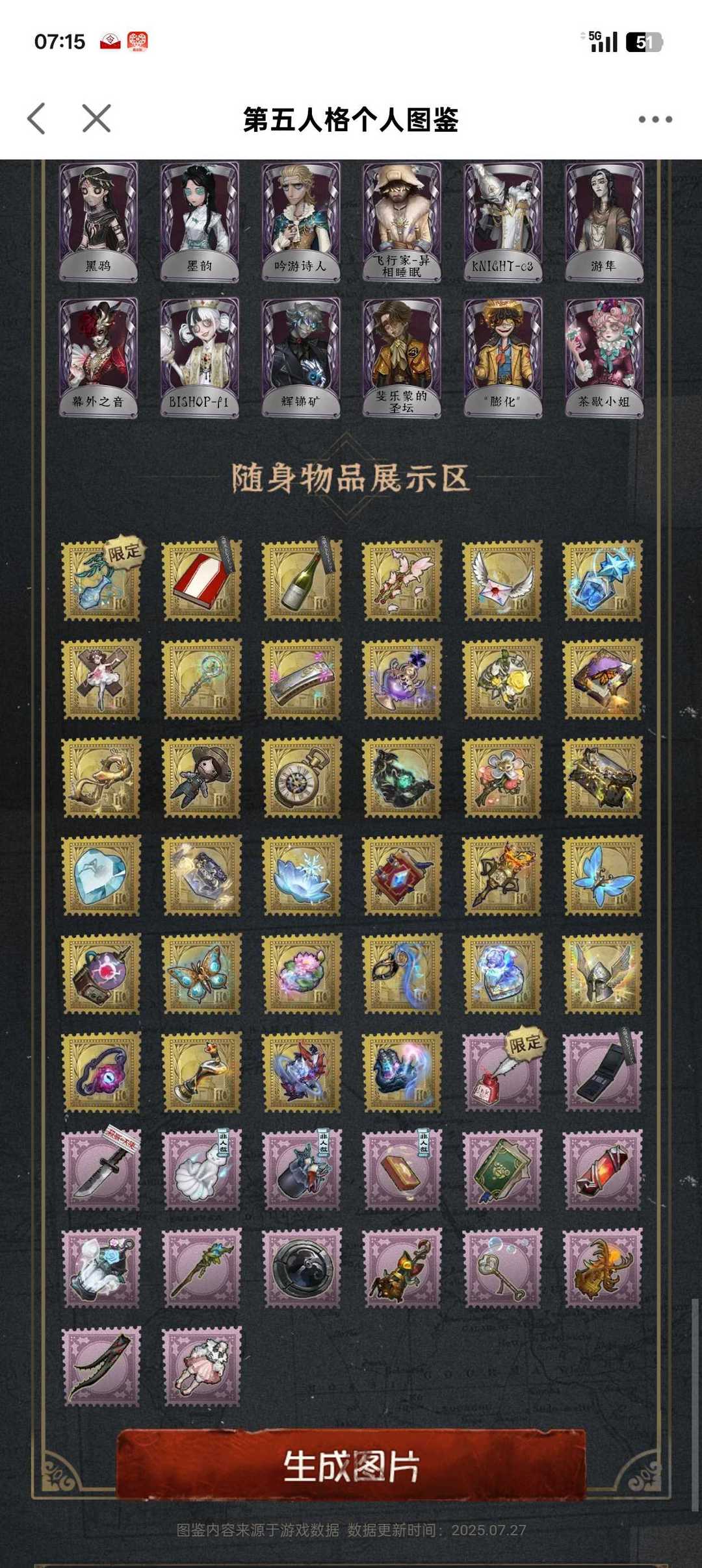
Task: Select the harmonica accessory stamp
Action: tap(301, 679)
